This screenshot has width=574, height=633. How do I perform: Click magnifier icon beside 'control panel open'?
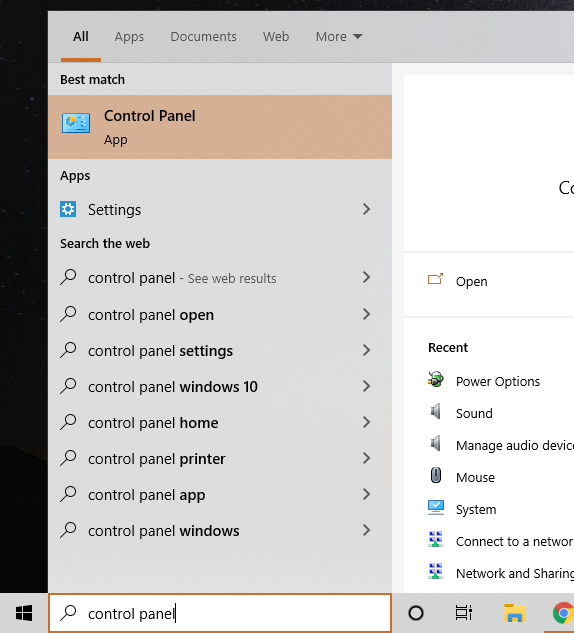[x=68, y=314]
